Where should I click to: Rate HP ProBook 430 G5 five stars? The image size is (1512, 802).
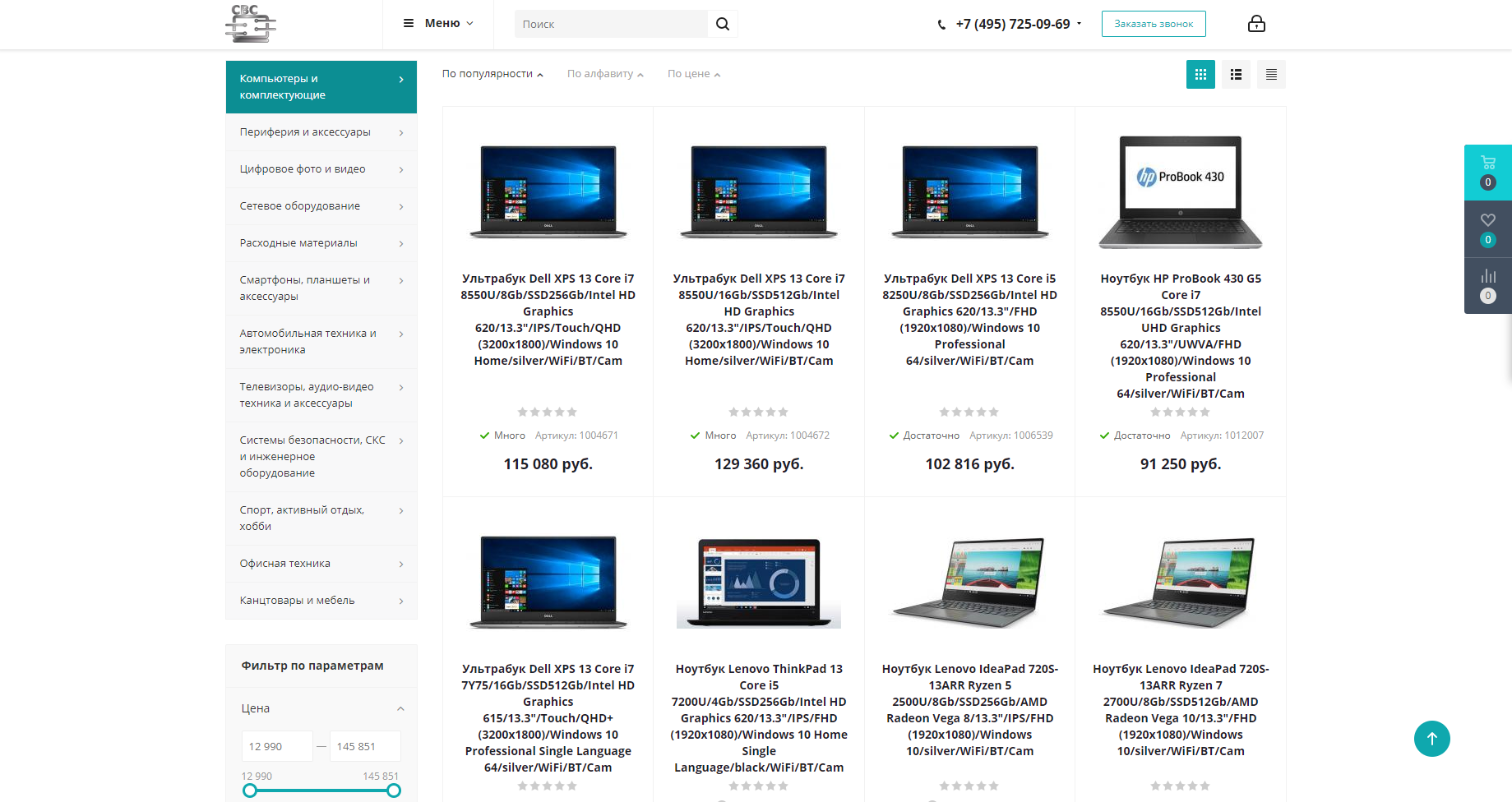click(x=1205, y=412)
